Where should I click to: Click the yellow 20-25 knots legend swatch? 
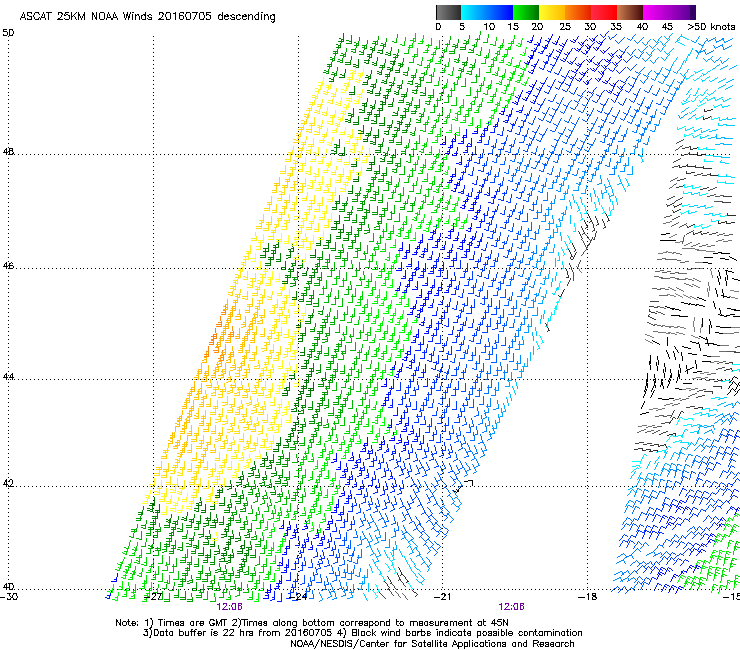coord(552,12)
